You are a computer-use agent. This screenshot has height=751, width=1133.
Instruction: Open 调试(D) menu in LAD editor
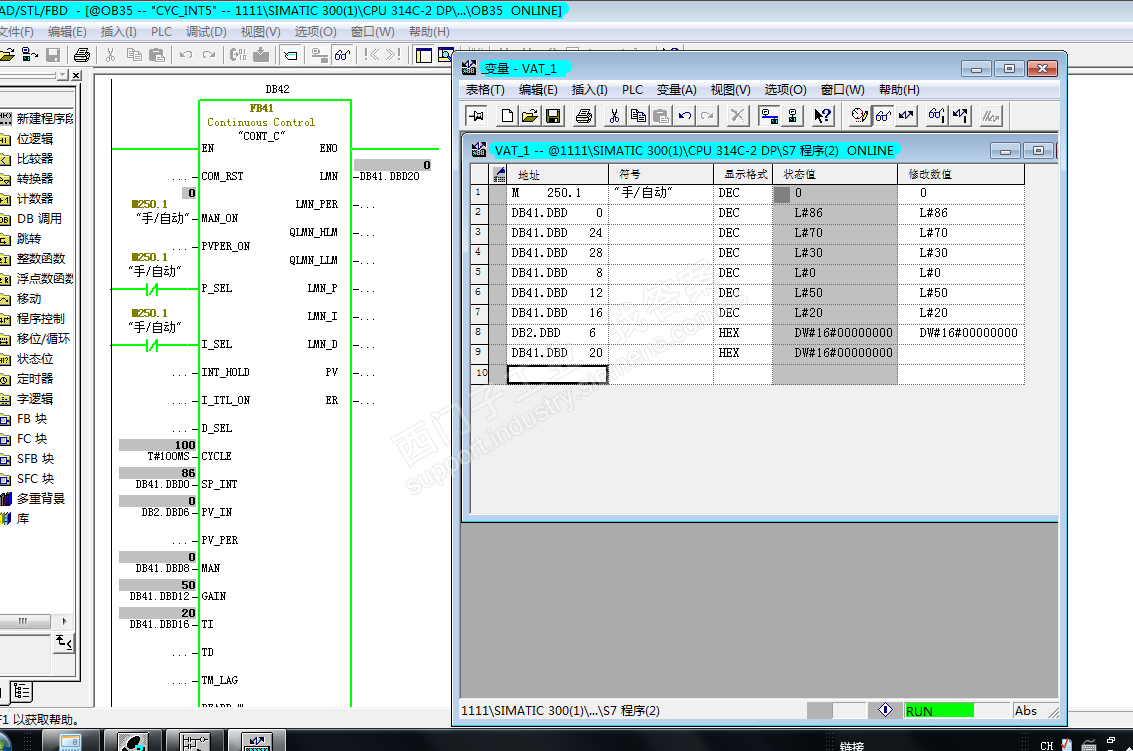(x=206, y=32)
